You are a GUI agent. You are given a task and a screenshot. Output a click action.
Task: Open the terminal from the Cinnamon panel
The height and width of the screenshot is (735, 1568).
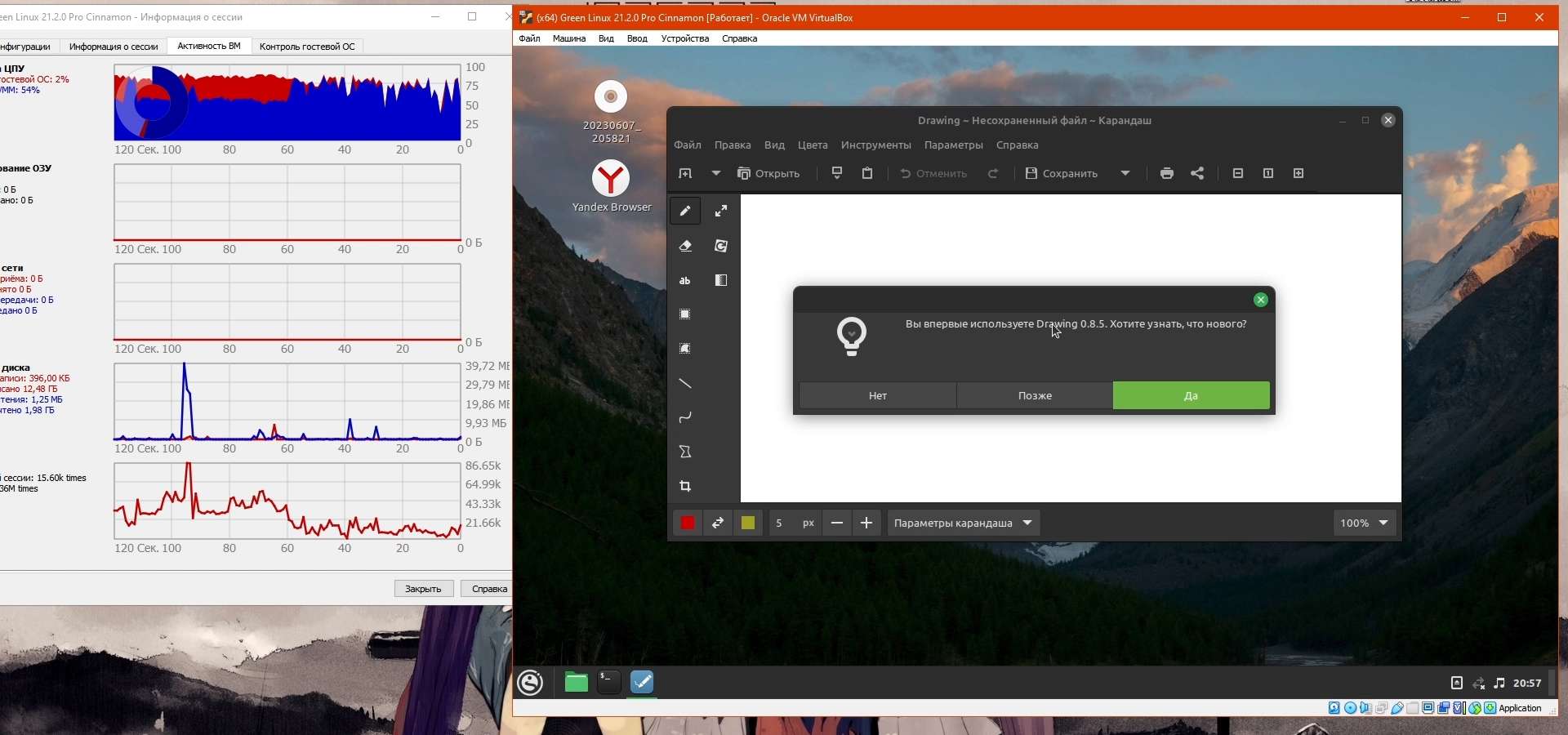(x=609, y=683)
